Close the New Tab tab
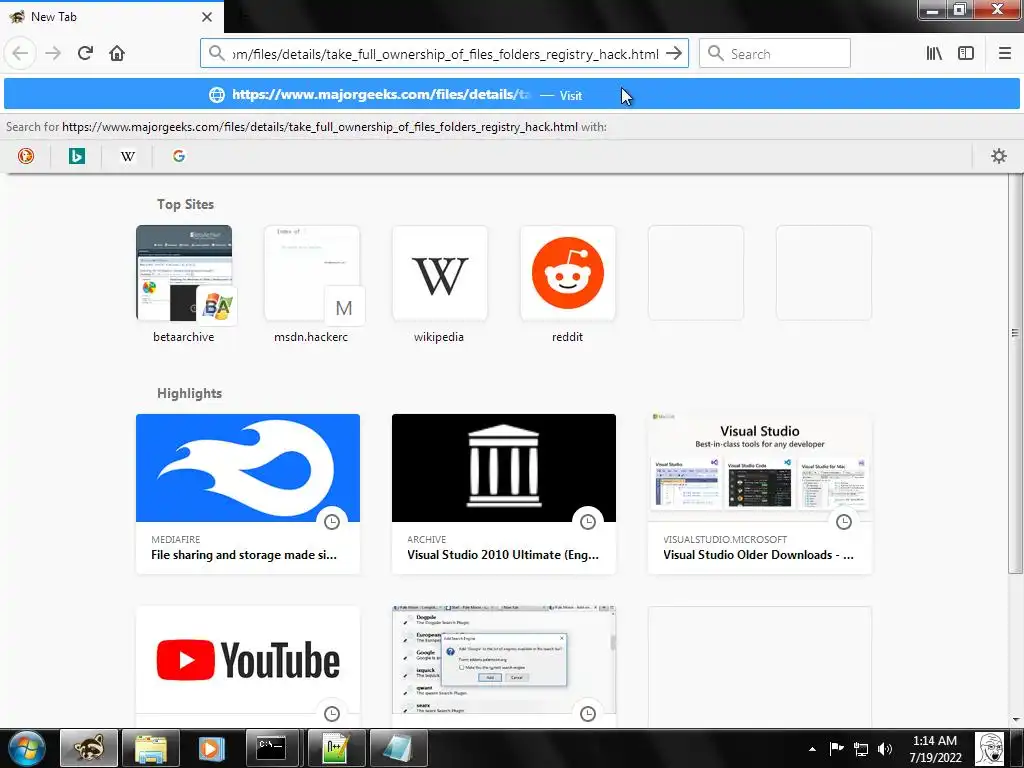 [x=207, y=17]
